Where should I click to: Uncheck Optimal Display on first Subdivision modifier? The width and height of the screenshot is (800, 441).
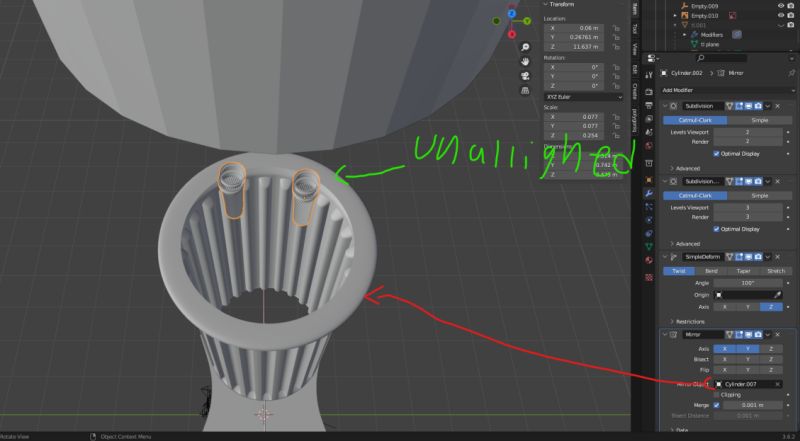click(x=716, y=154)
